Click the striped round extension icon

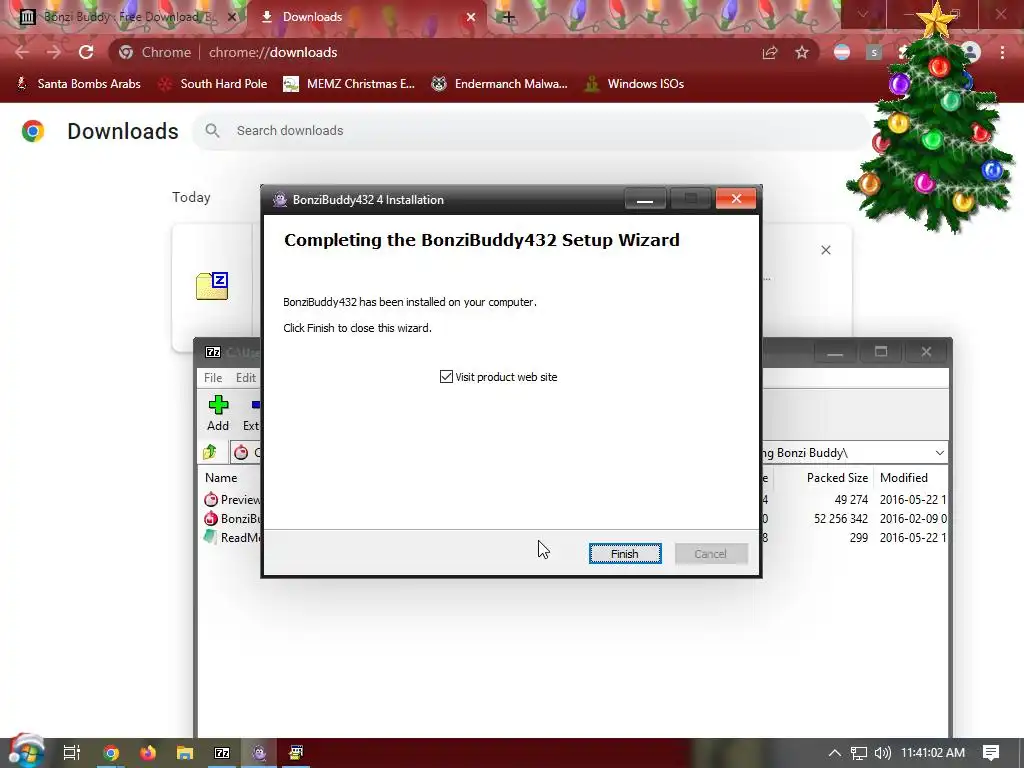(x=842, y=52)
